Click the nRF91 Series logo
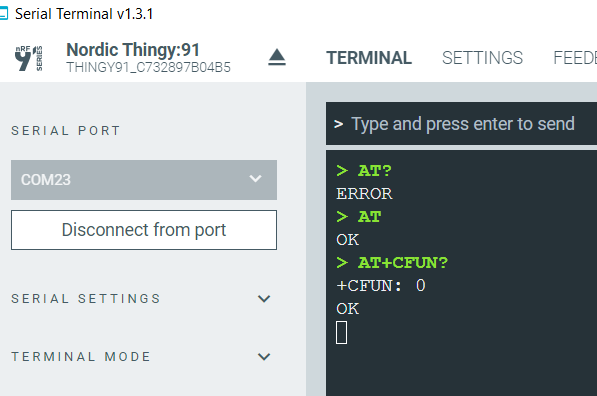 point(29,58)
